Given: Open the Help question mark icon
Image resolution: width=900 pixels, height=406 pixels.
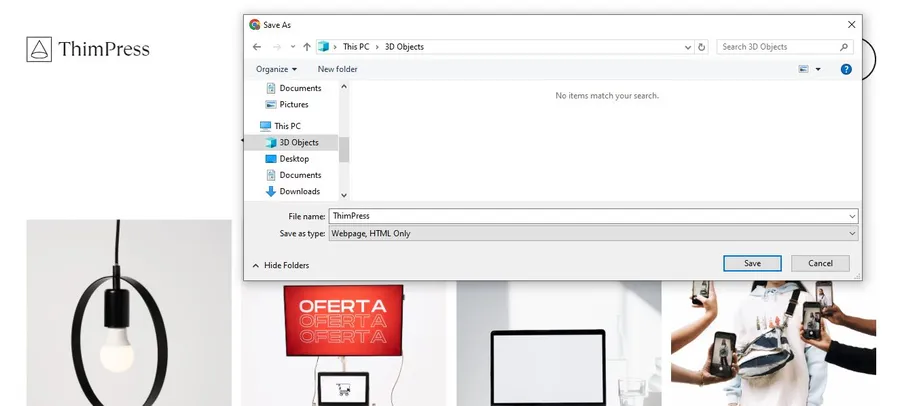Looking at the screenshot, I should (x=846, y=69).
